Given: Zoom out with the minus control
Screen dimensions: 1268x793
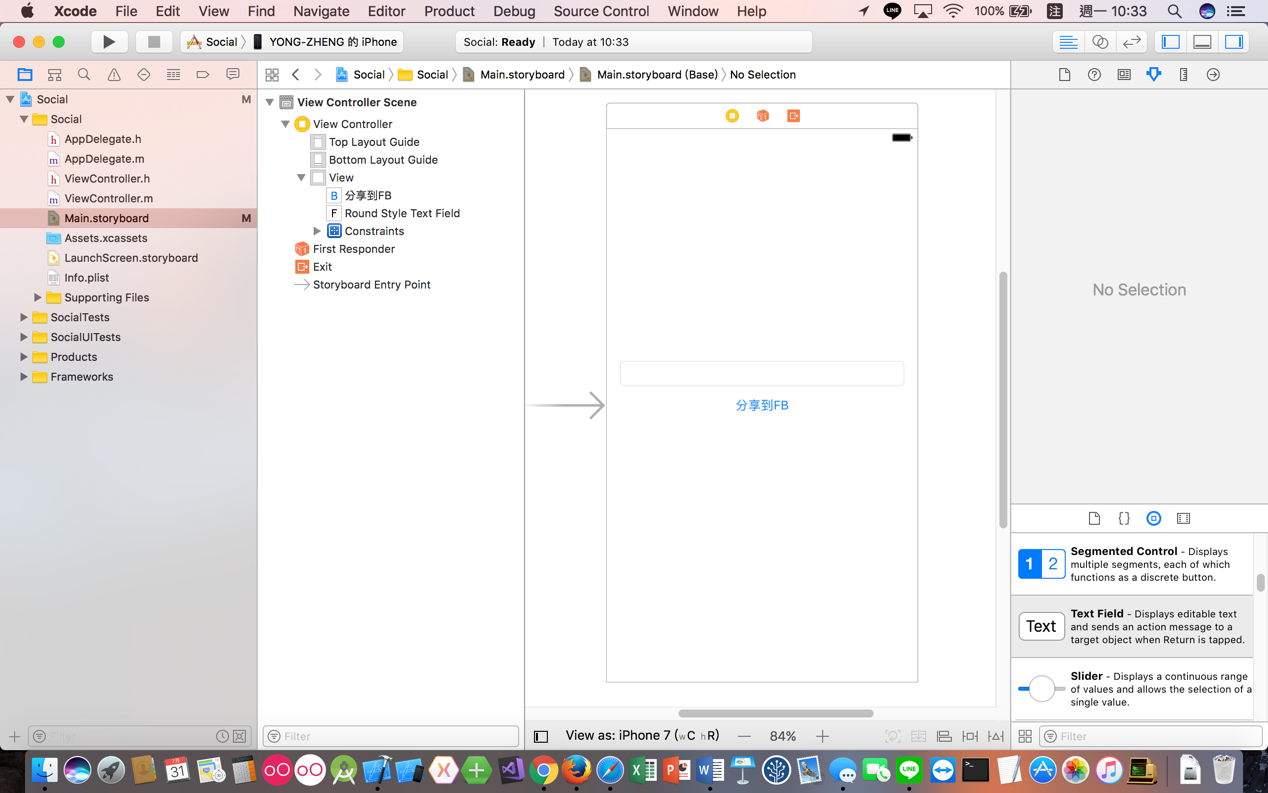Looking at the screenshot, I should 744,735.
